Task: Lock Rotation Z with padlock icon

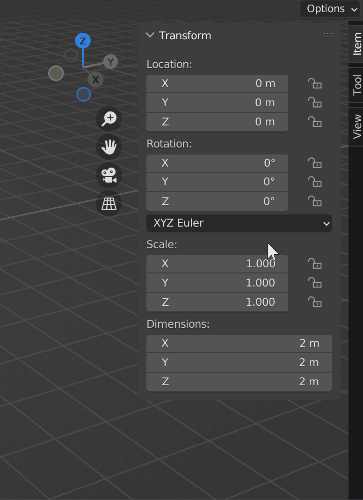Action: (x=315, y=201)
